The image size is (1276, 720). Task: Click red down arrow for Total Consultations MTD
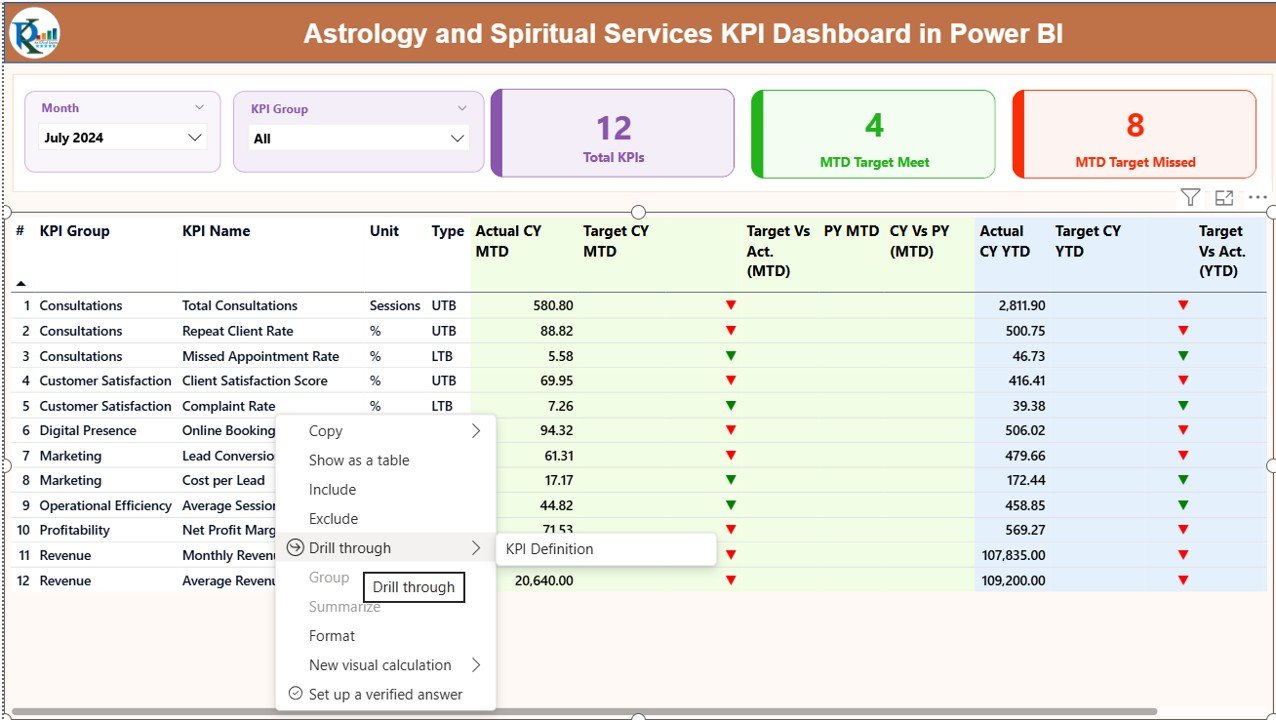tap(731, 305)
